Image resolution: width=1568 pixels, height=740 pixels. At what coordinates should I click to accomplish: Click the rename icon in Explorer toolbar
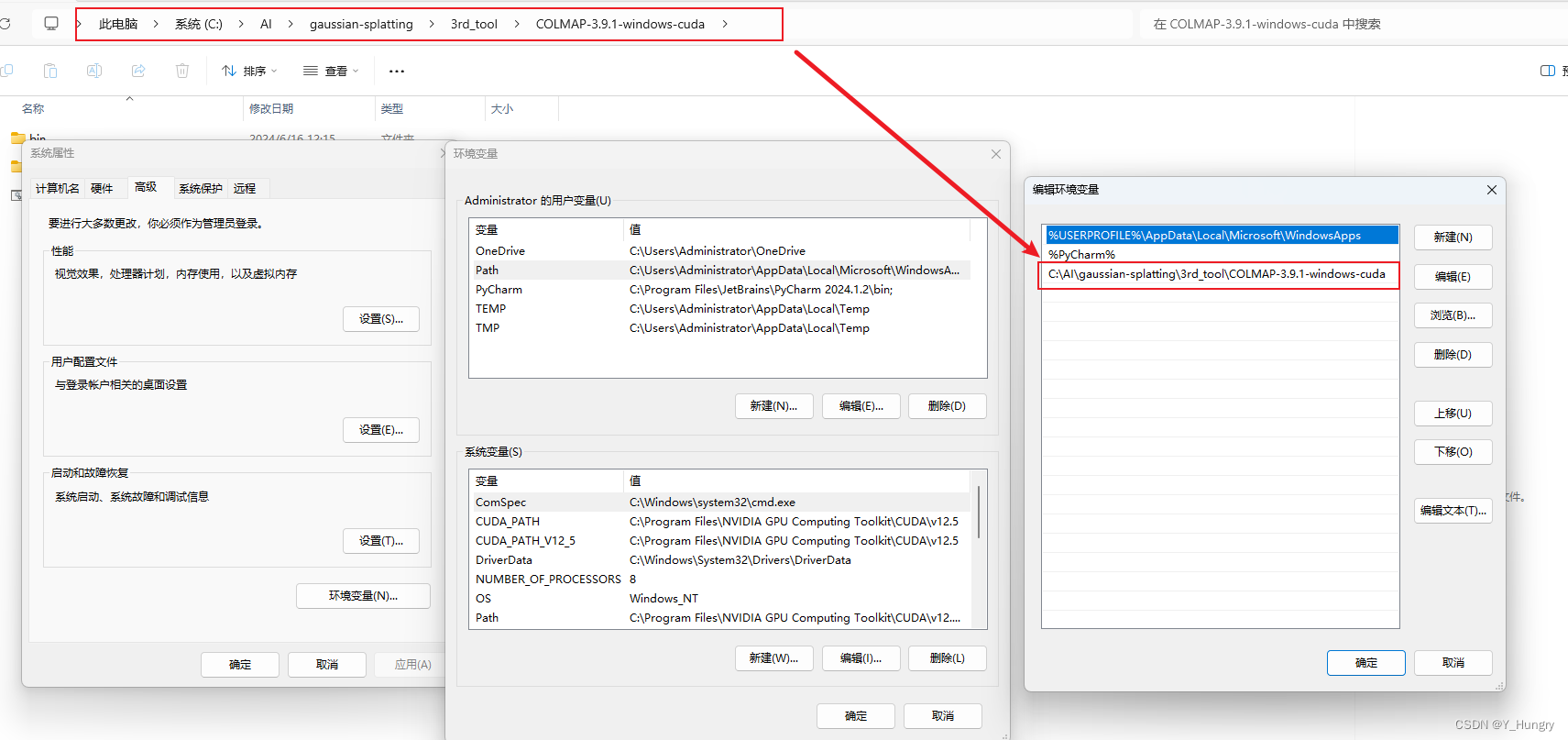point(94,71)
